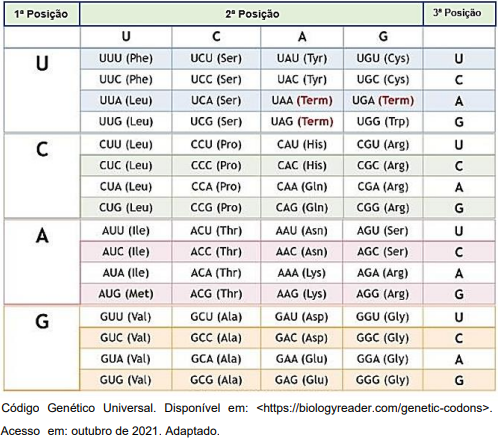This screenshot has height=438, width=498.
Task: Click the large G first-position row label
Action: pos(42,322)
